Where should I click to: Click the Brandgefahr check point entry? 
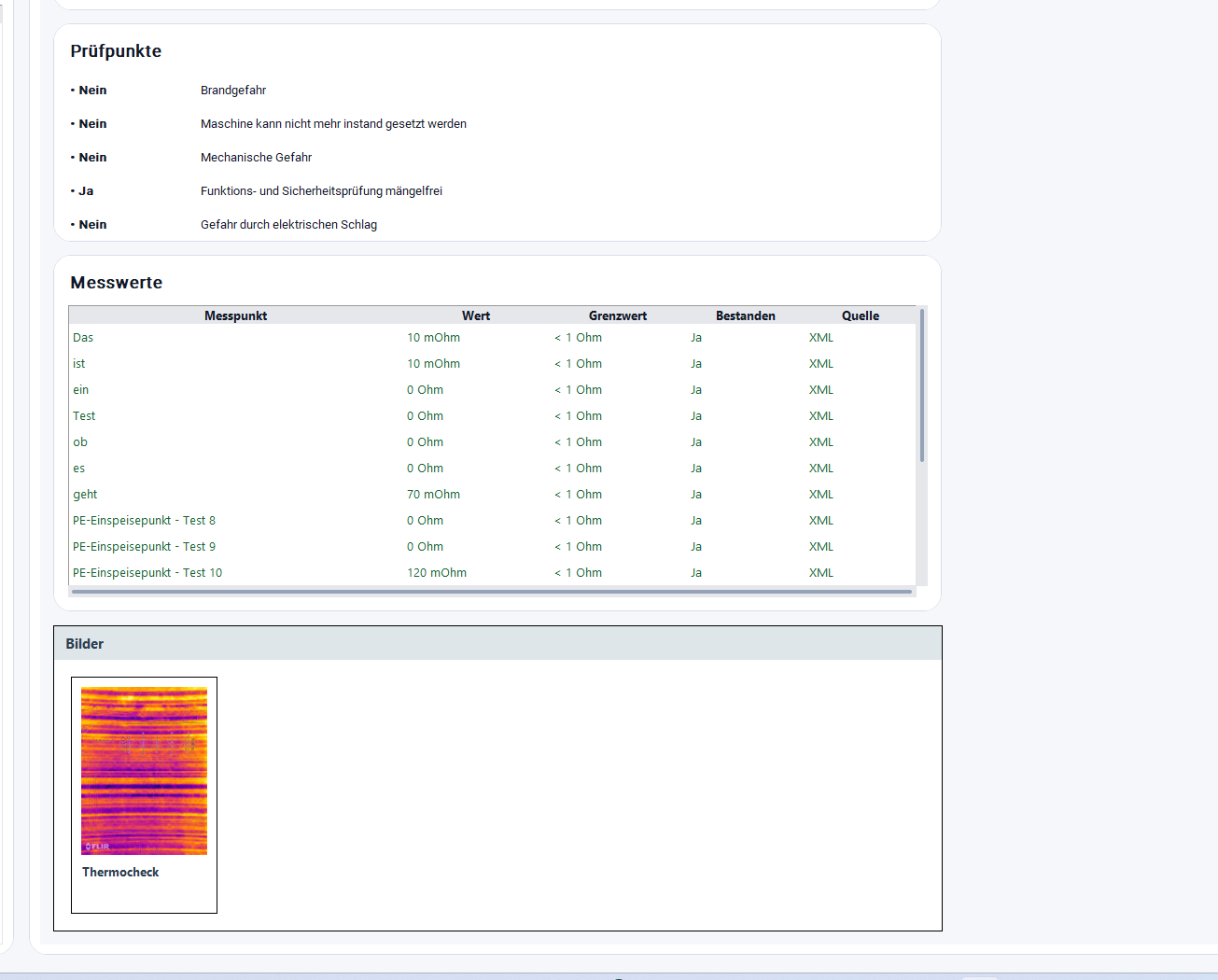(x=233, y=91)
